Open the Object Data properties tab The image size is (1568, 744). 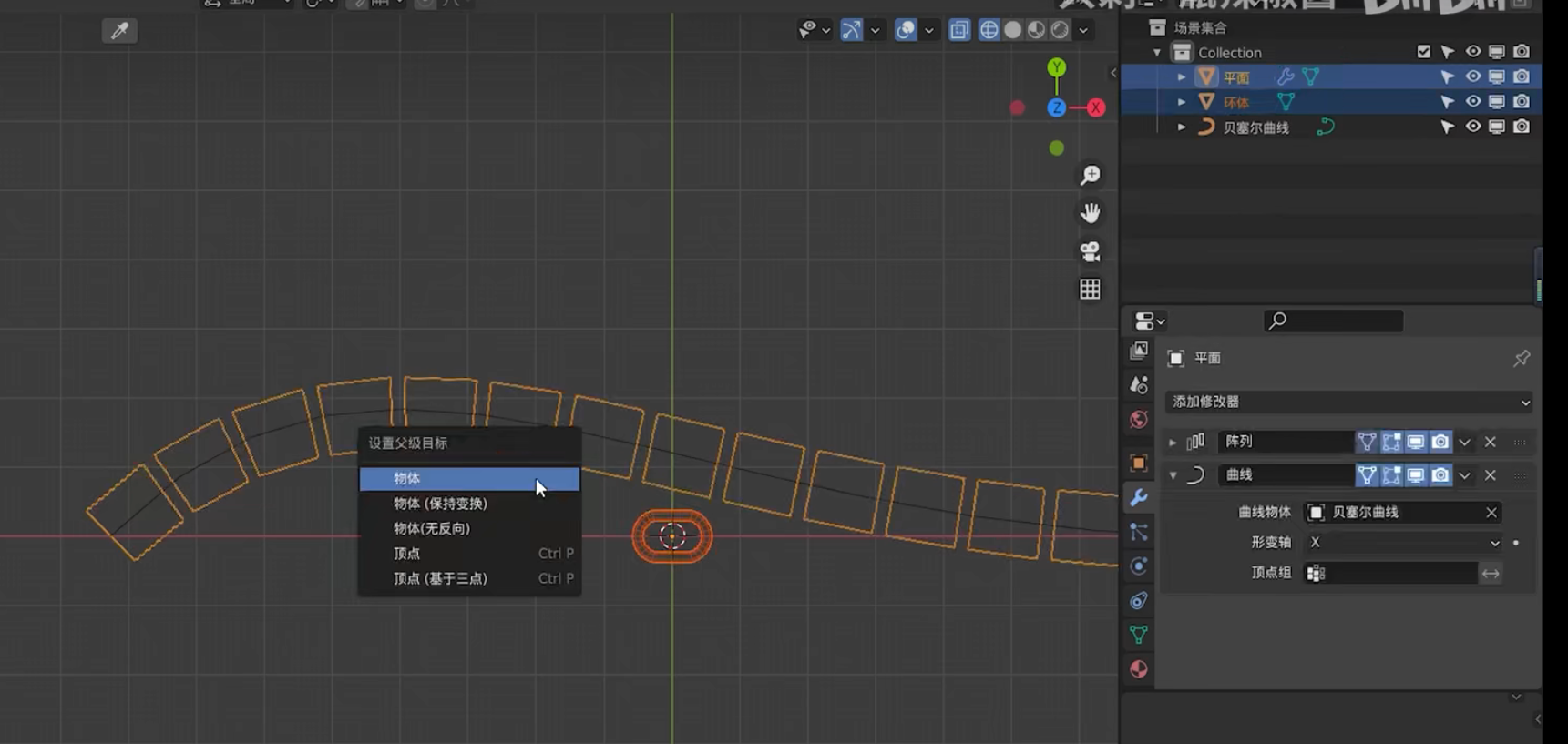pos(1139,635)
